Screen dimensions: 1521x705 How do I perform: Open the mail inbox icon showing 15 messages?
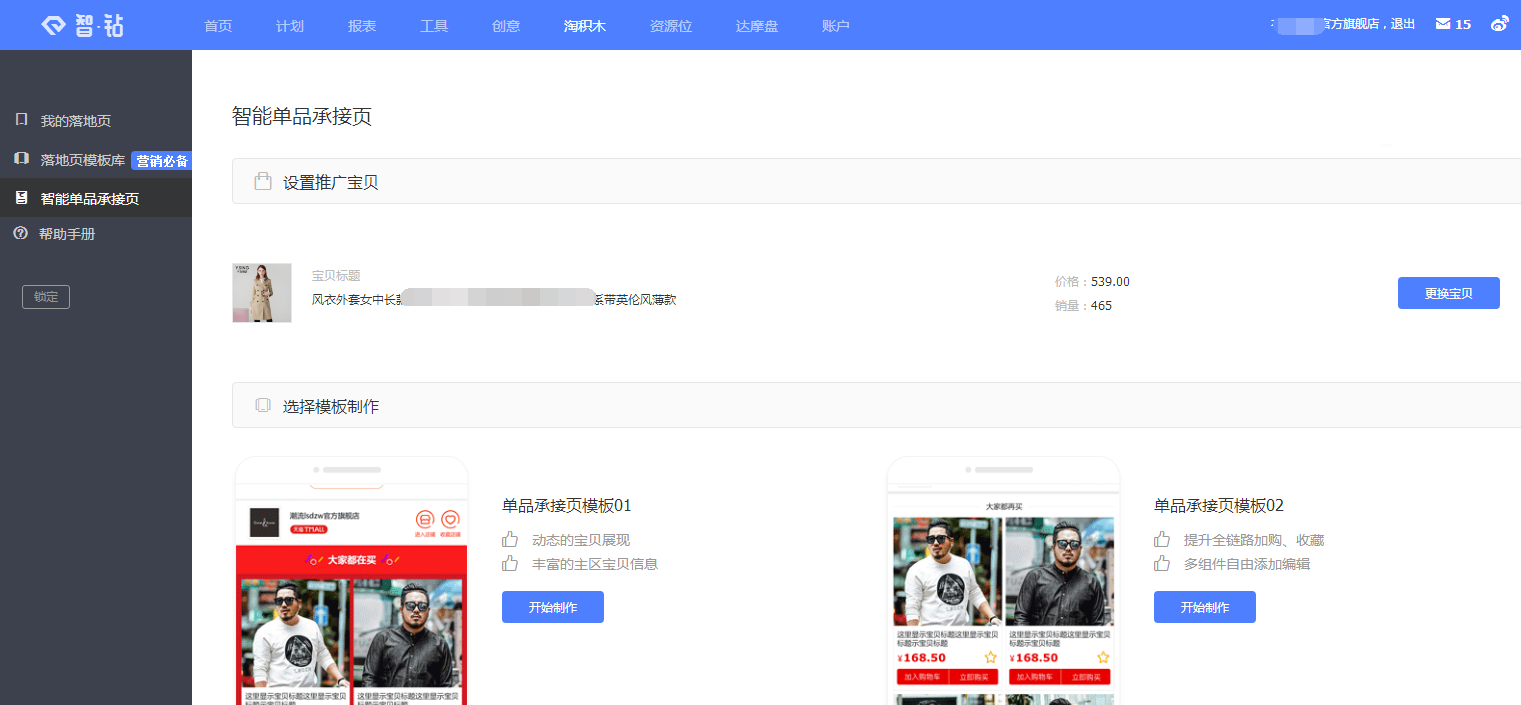pyautogui.click(x=1445, y=23)
